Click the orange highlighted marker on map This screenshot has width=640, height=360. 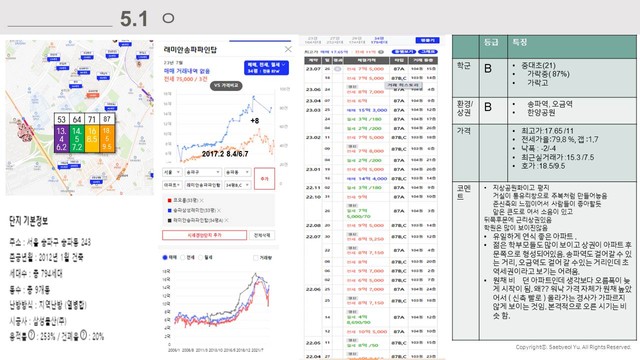pyautogui.click(x=93, y=96)
